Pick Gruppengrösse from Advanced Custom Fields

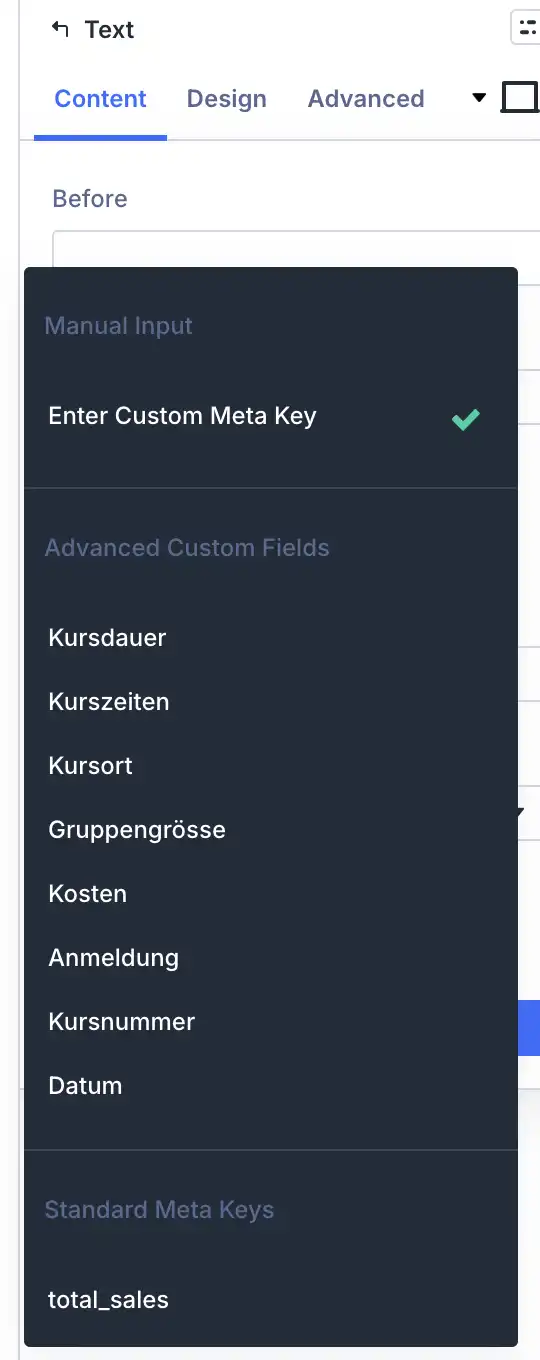271,830
